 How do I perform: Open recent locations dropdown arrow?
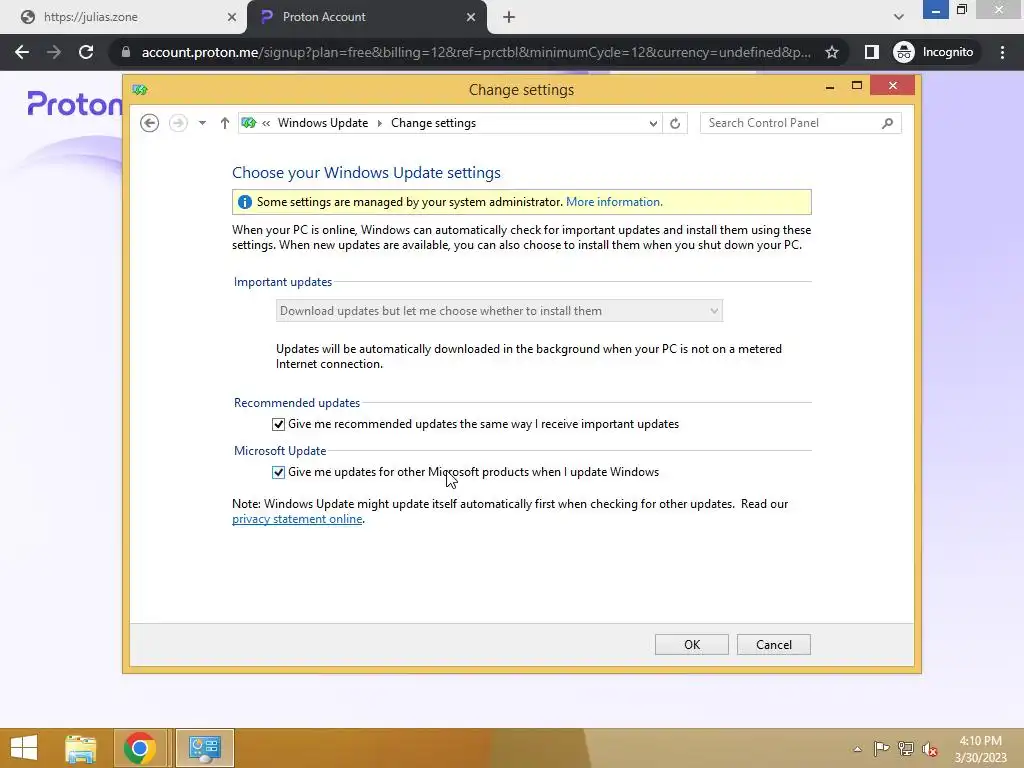pyautogui.click(x=202, y=123)
